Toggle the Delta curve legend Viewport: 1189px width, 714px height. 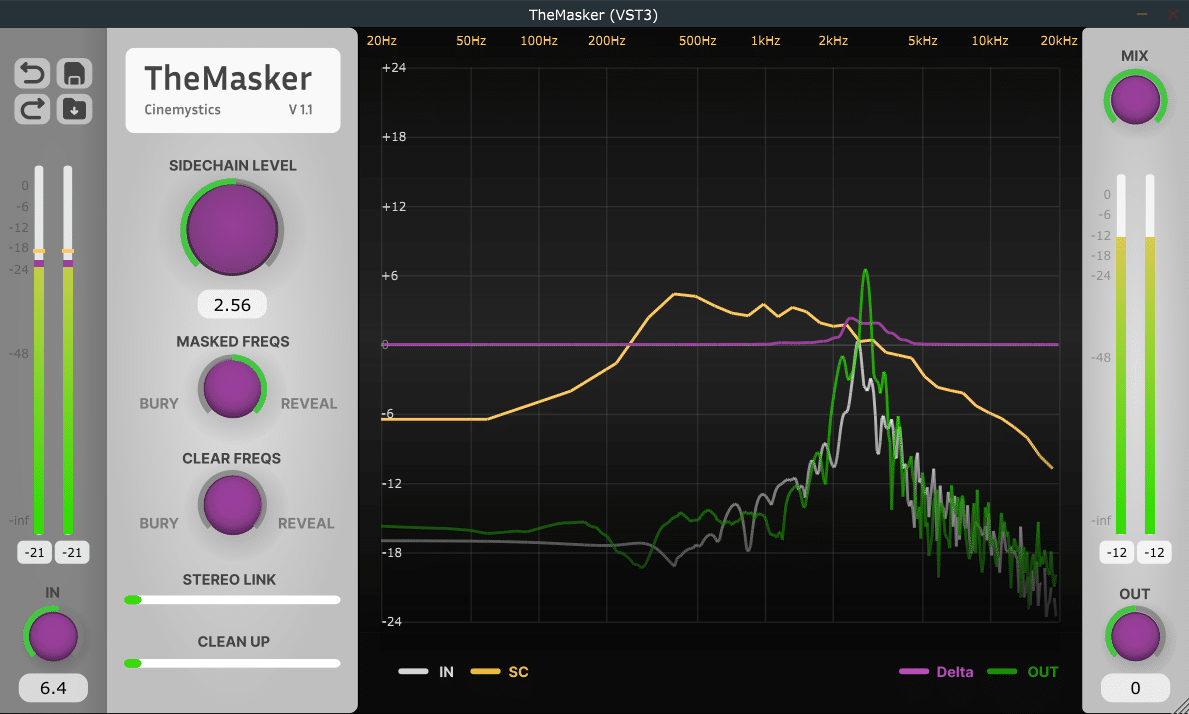(936, 672)
